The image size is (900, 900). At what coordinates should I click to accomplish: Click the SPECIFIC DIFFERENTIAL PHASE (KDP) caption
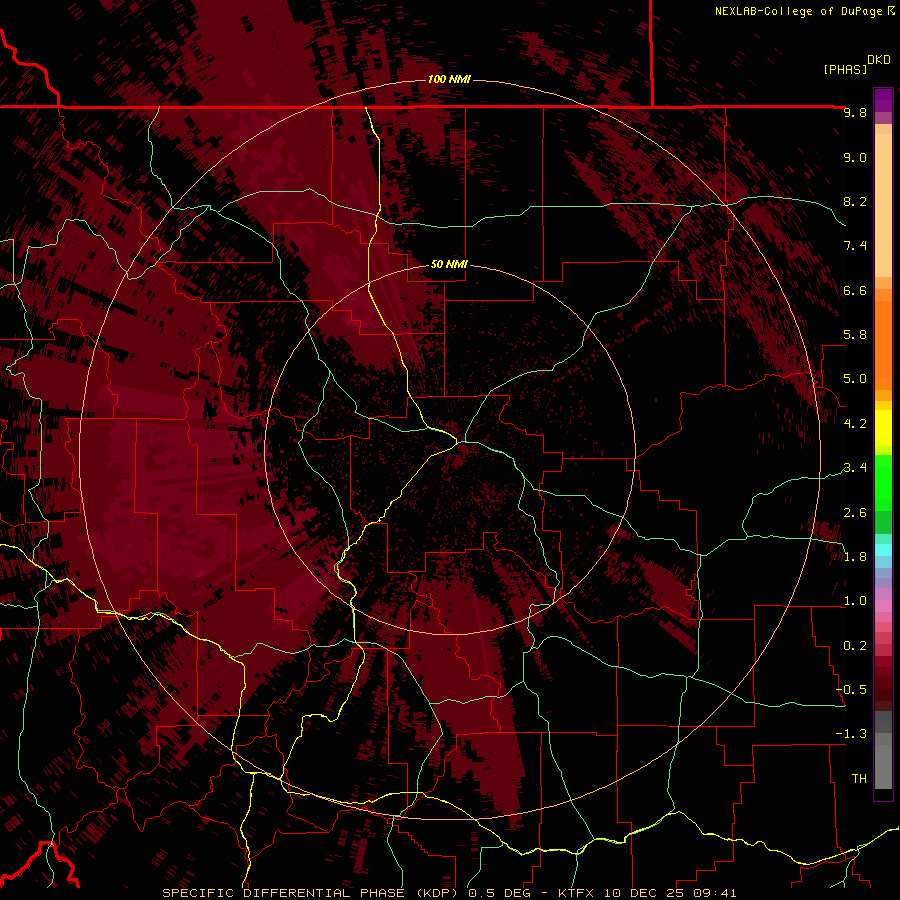tap(312, 893)
